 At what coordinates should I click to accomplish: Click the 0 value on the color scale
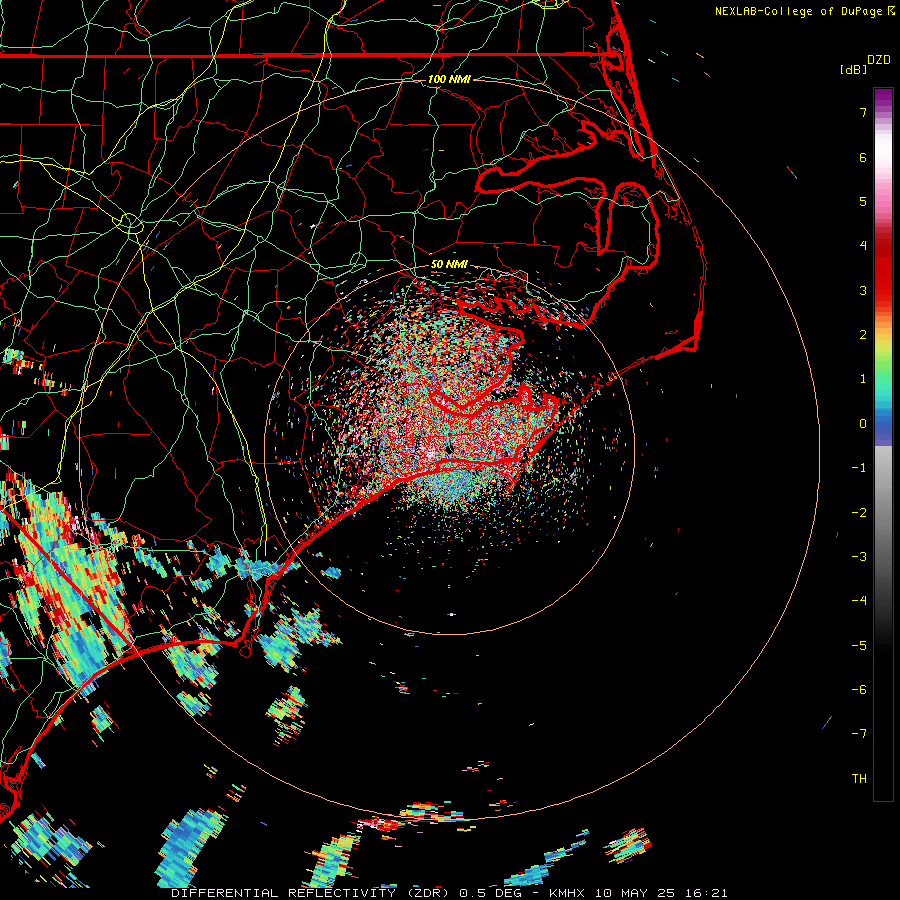point(863,424)
